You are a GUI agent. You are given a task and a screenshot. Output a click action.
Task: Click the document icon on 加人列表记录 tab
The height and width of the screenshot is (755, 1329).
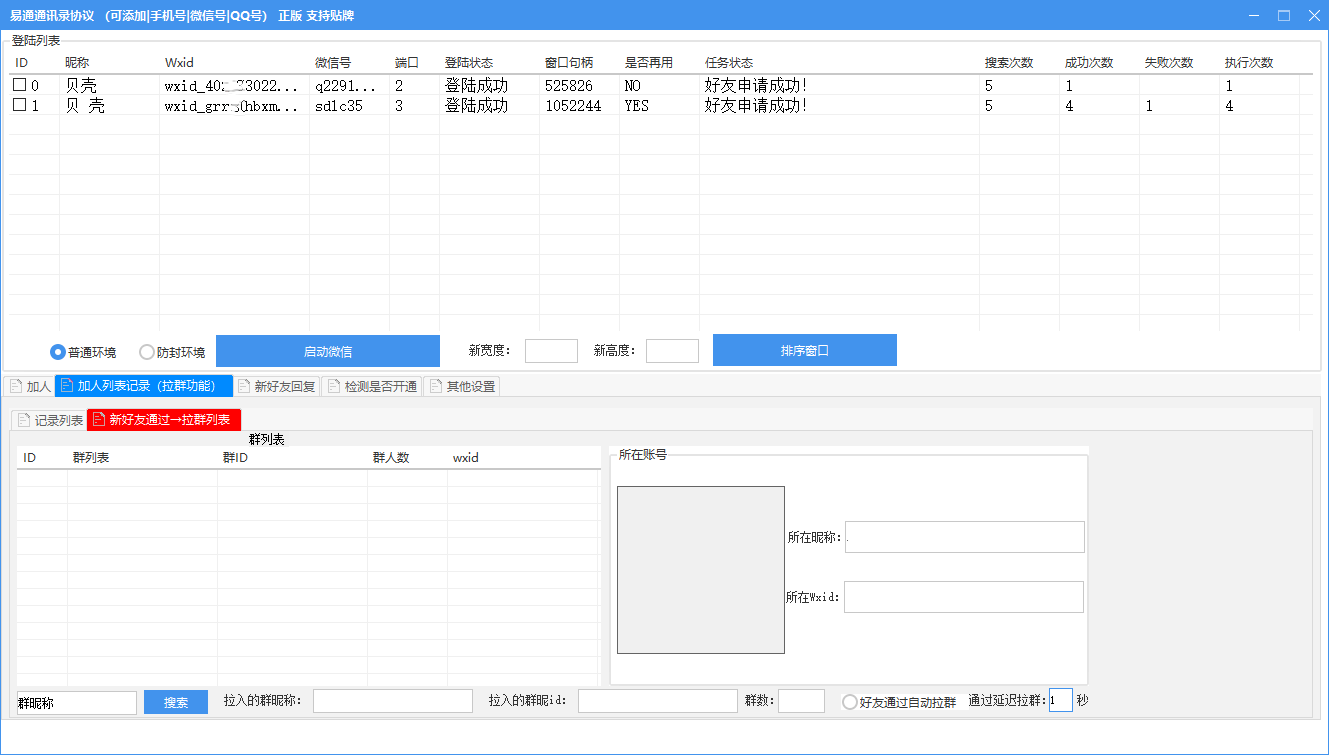(67, 386)
